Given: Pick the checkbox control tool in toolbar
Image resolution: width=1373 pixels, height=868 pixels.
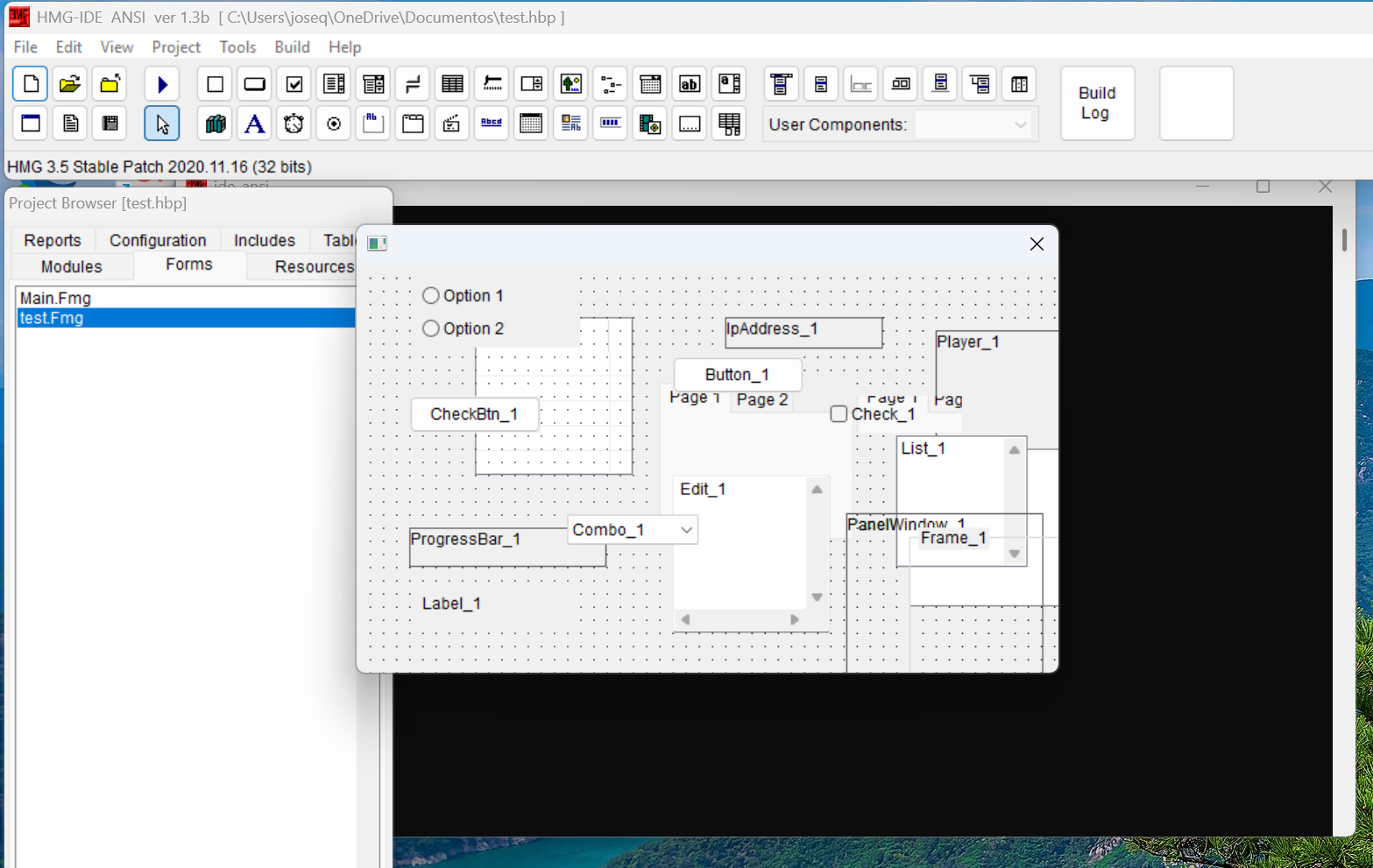Looking at the screenshot, I should coord(294,85).
